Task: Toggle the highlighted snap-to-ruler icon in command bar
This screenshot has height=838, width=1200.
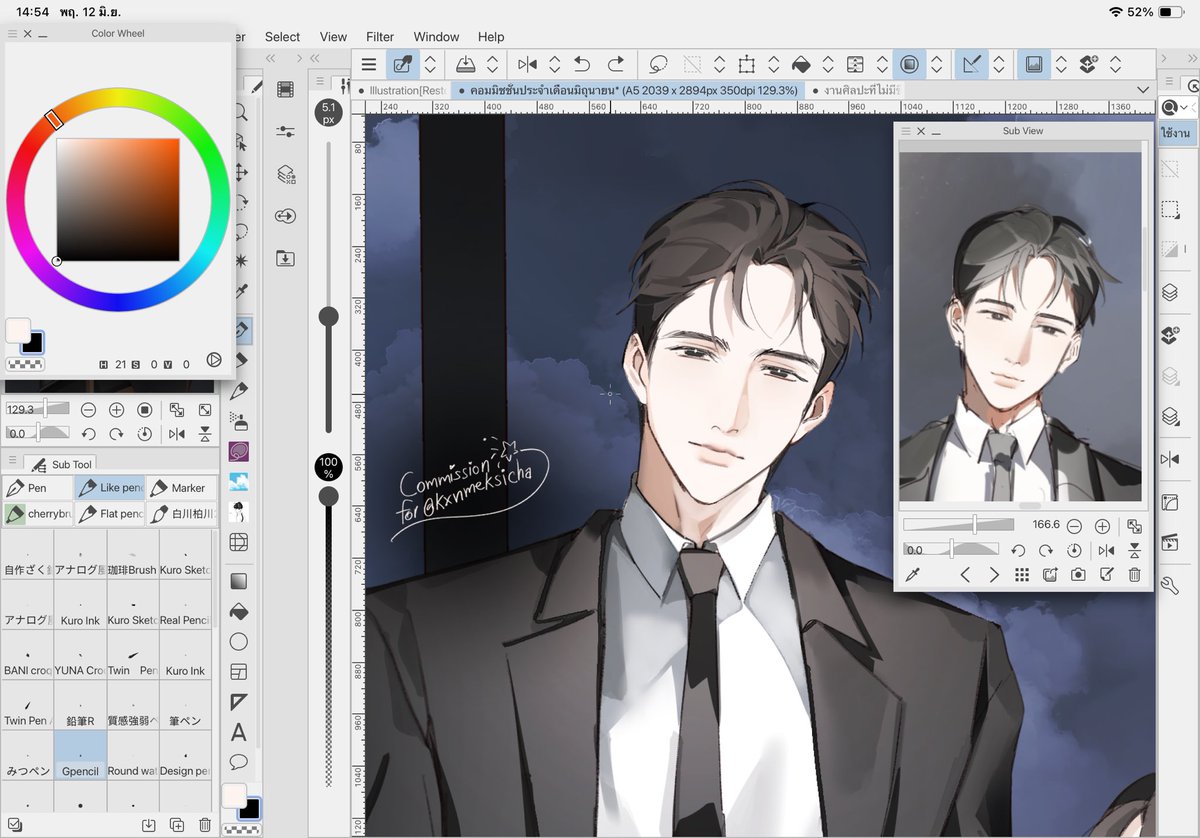Action: click(971, 64)
